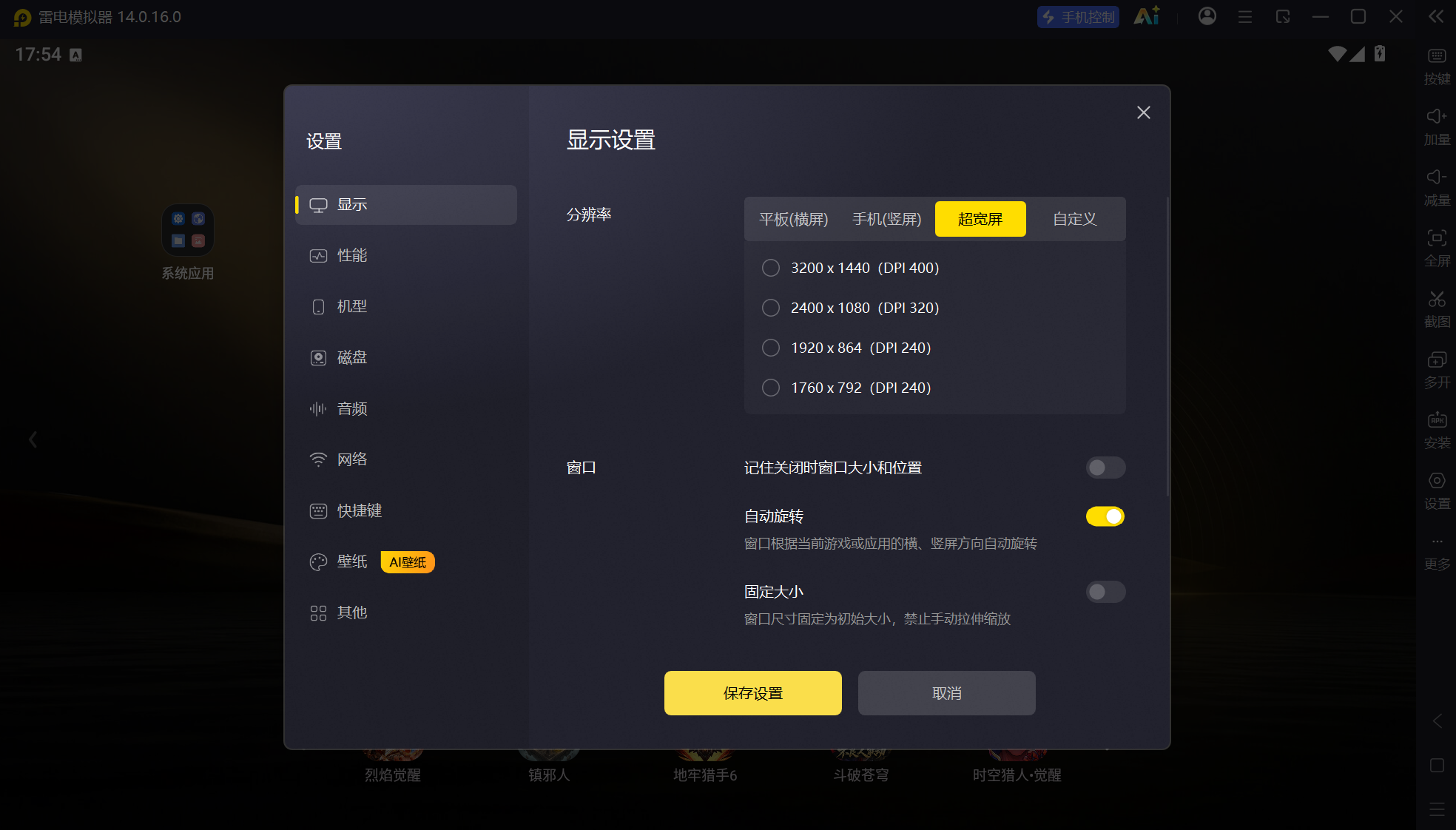The height and width of the screenshot is (830, 1456).
Task: Select 1920 x 864 (DPI 240) resolution
Action: 846,348
